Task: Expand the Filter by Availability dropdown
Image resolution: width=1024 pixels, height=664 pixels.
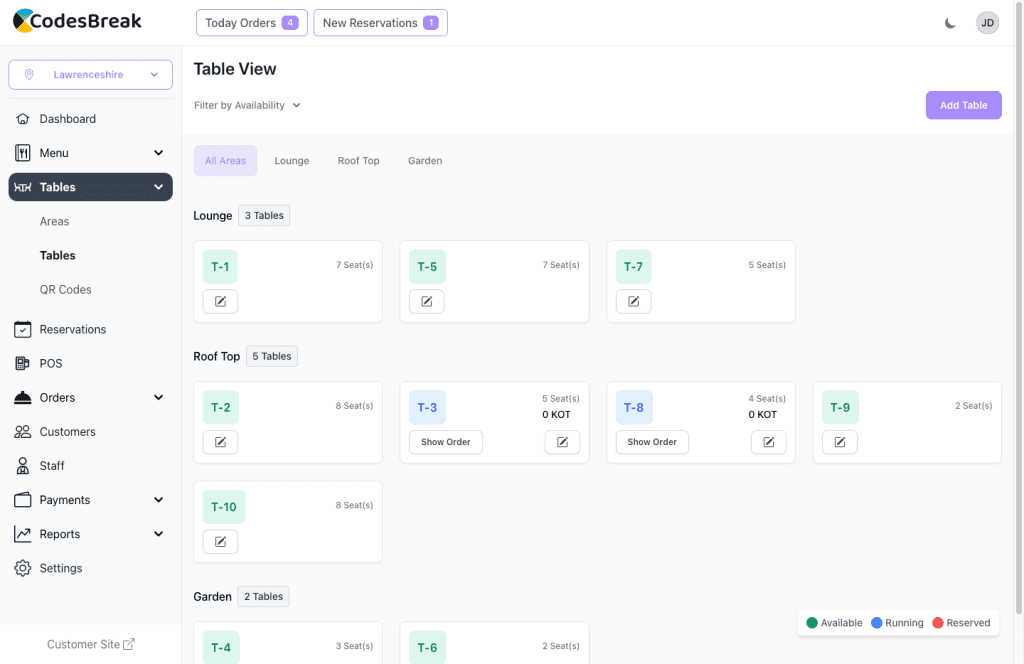Action: pyautogui.click(x=247, y=105)
